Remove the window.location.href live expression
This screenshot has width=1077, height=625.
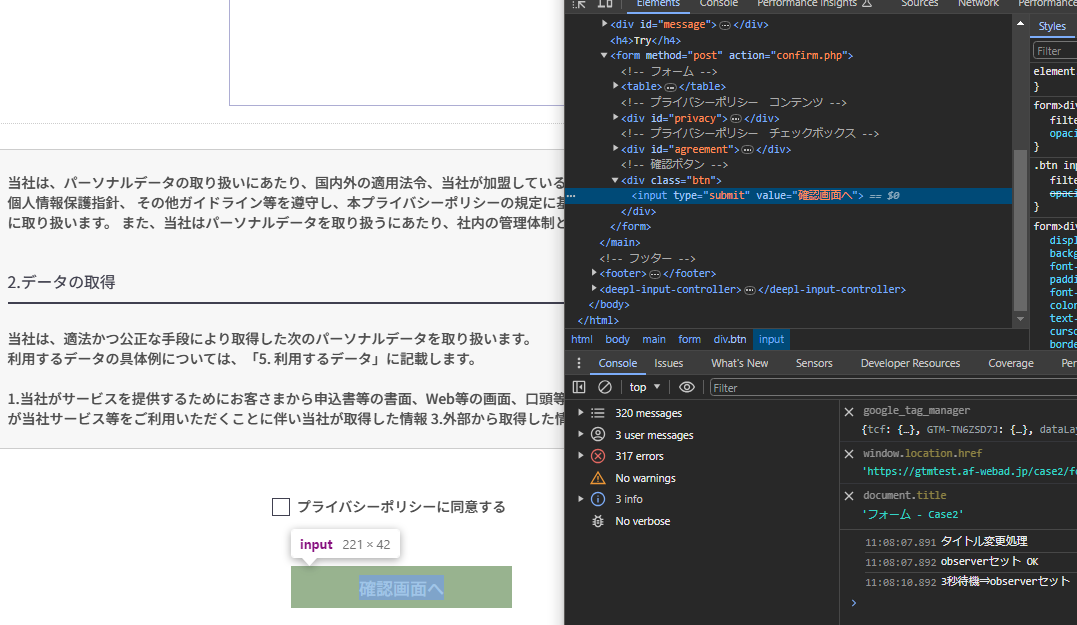[849, 454]
